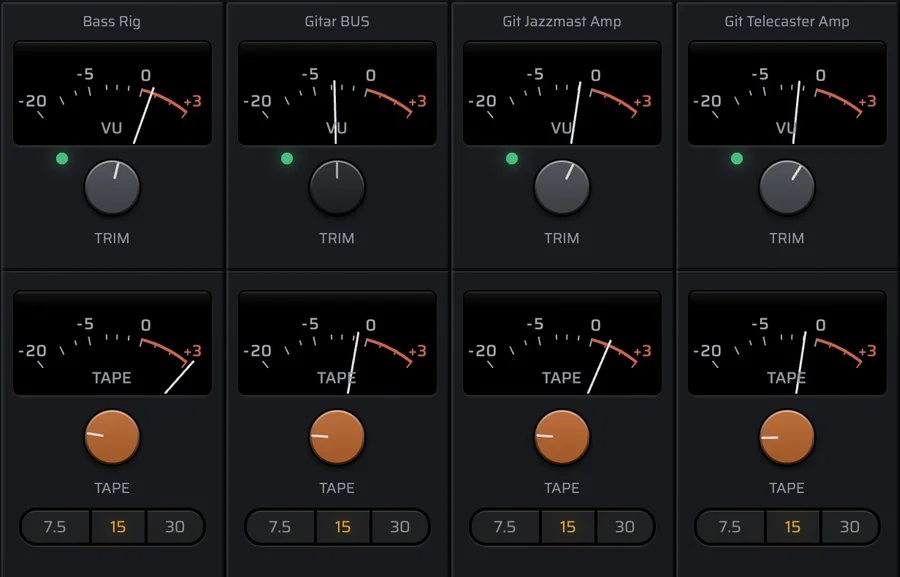Viewport: 900px width, 577px height.
Task: Click the Git Telecaster Amp VU meter
Action: pyautogui.click(x=788, y=93)
